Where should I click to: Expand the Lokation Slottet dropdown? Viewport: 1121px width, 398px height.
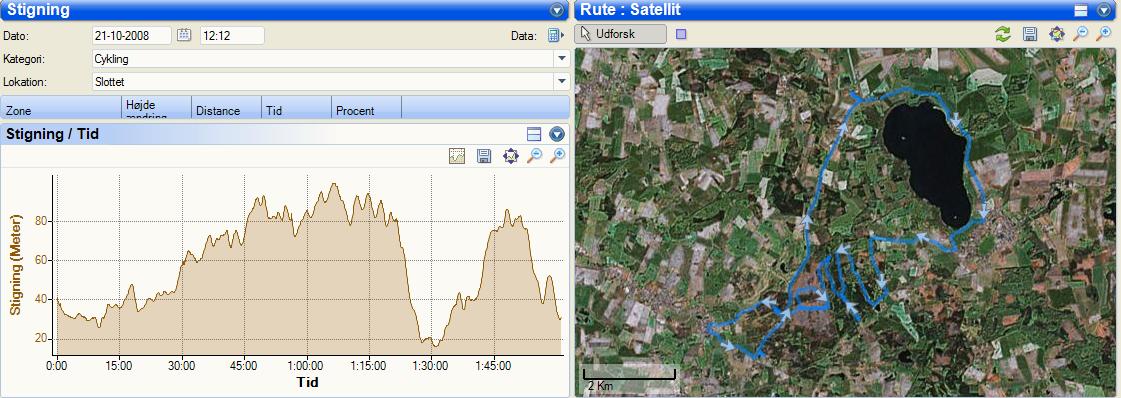point(561,82)
